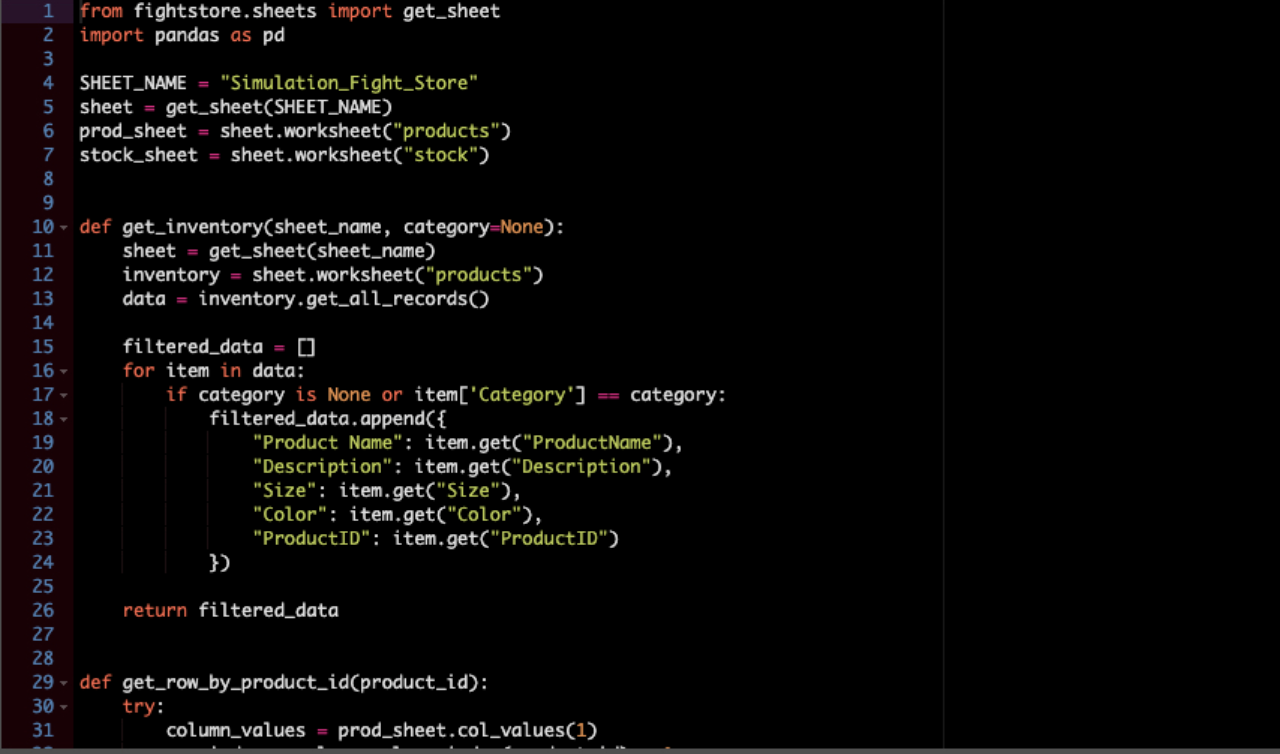Fold the try block at line 30
Screen dimensions: 1280x754
point(64,708)
